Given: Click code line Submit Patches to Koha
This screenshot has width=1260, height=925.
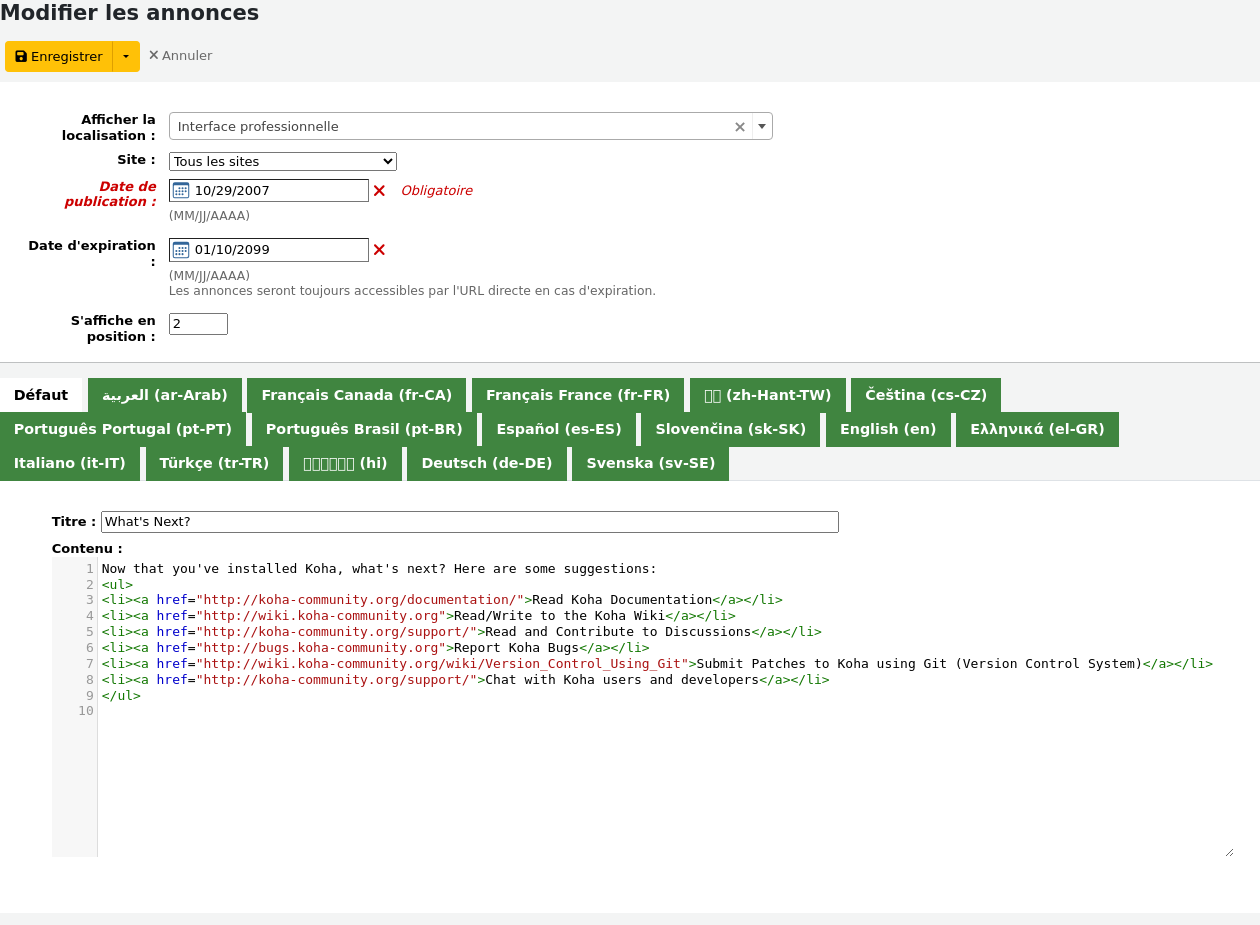Looking at the screenshot, I should pyautogui.click(x=657, y=664).
